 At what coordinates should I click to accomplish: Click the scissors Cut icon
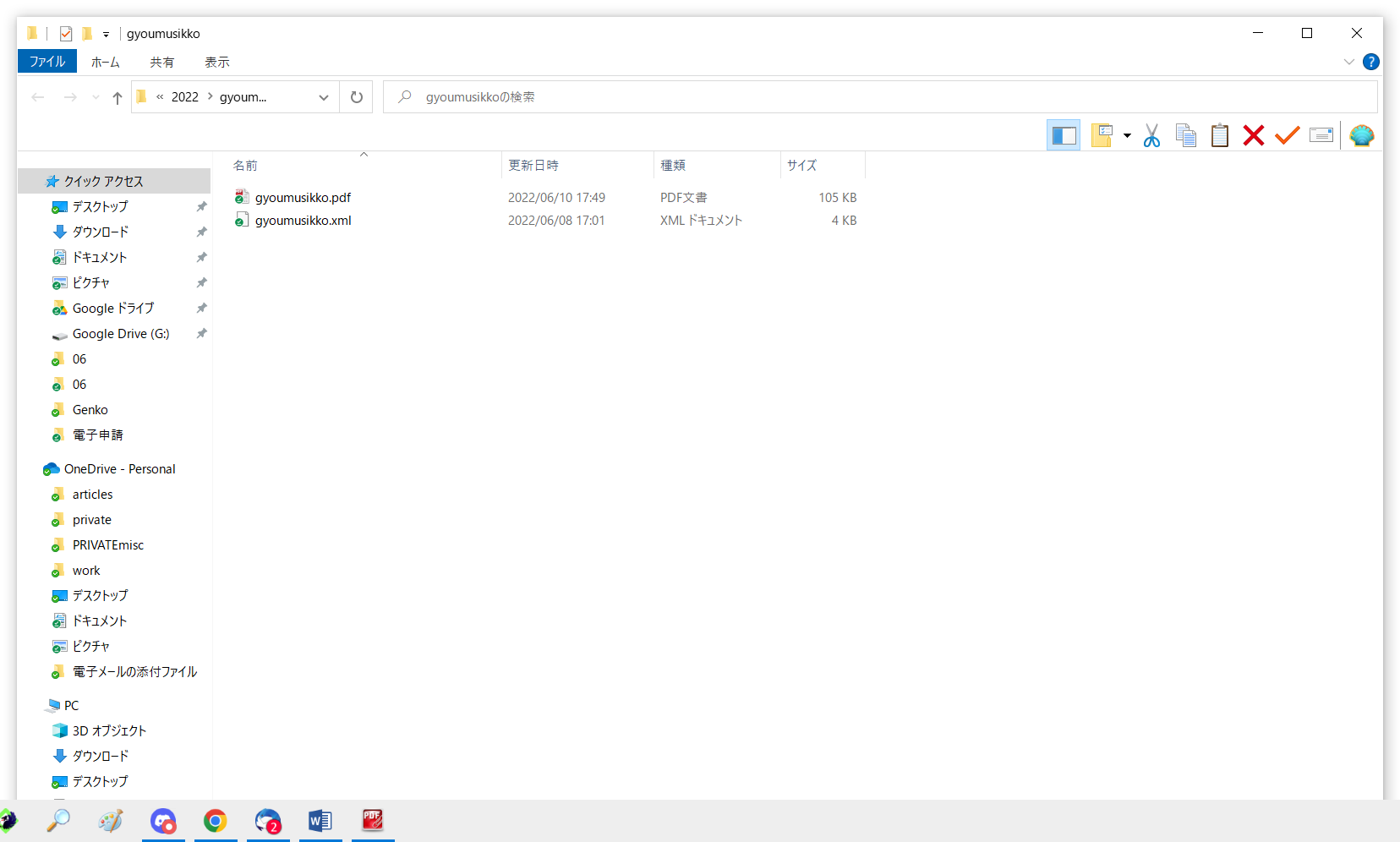click(x=1151, y=135)
